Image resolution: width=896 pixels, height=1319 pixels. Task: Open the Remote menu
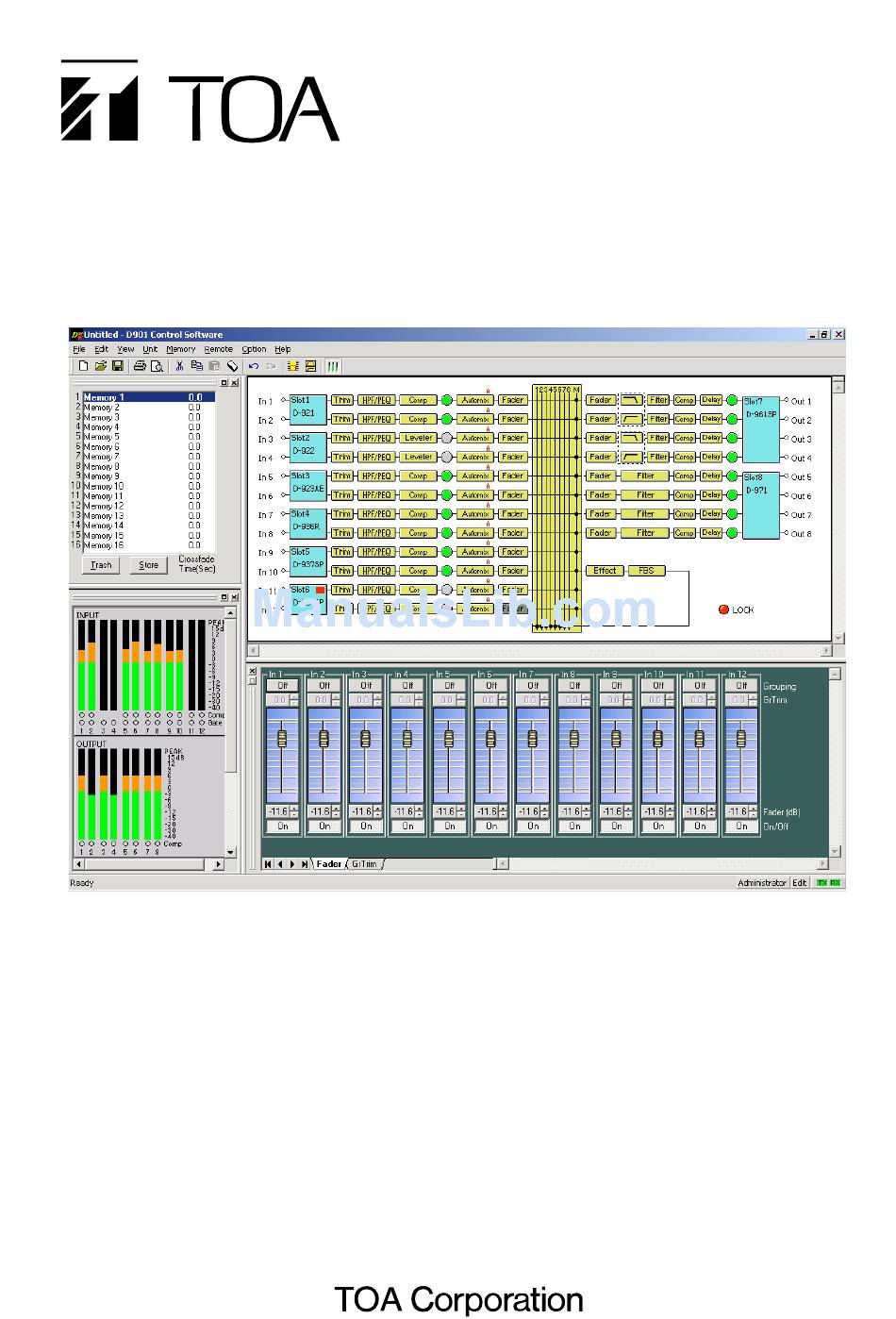(219, 349)
